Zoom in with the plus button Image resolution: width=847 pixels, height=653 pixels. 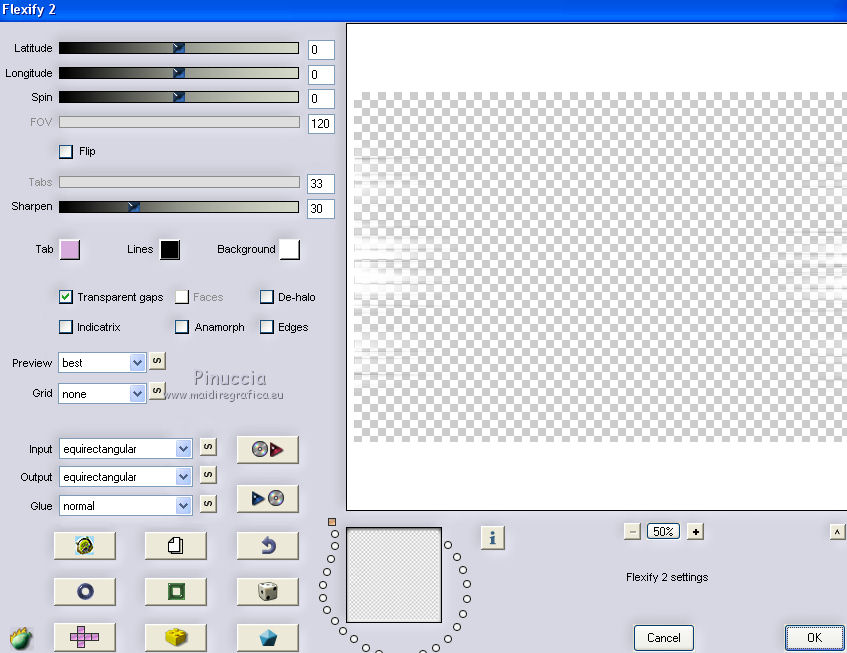tap(695, 531)
